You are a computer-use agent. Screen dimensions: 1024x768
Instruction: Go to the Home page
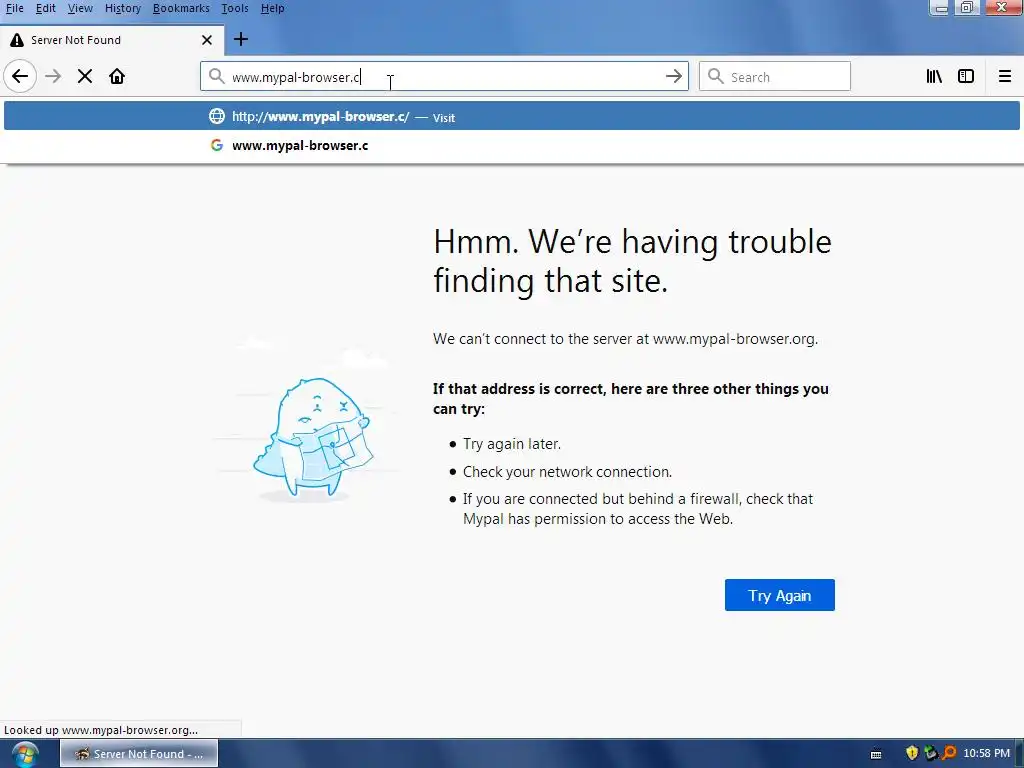(117, 76)
